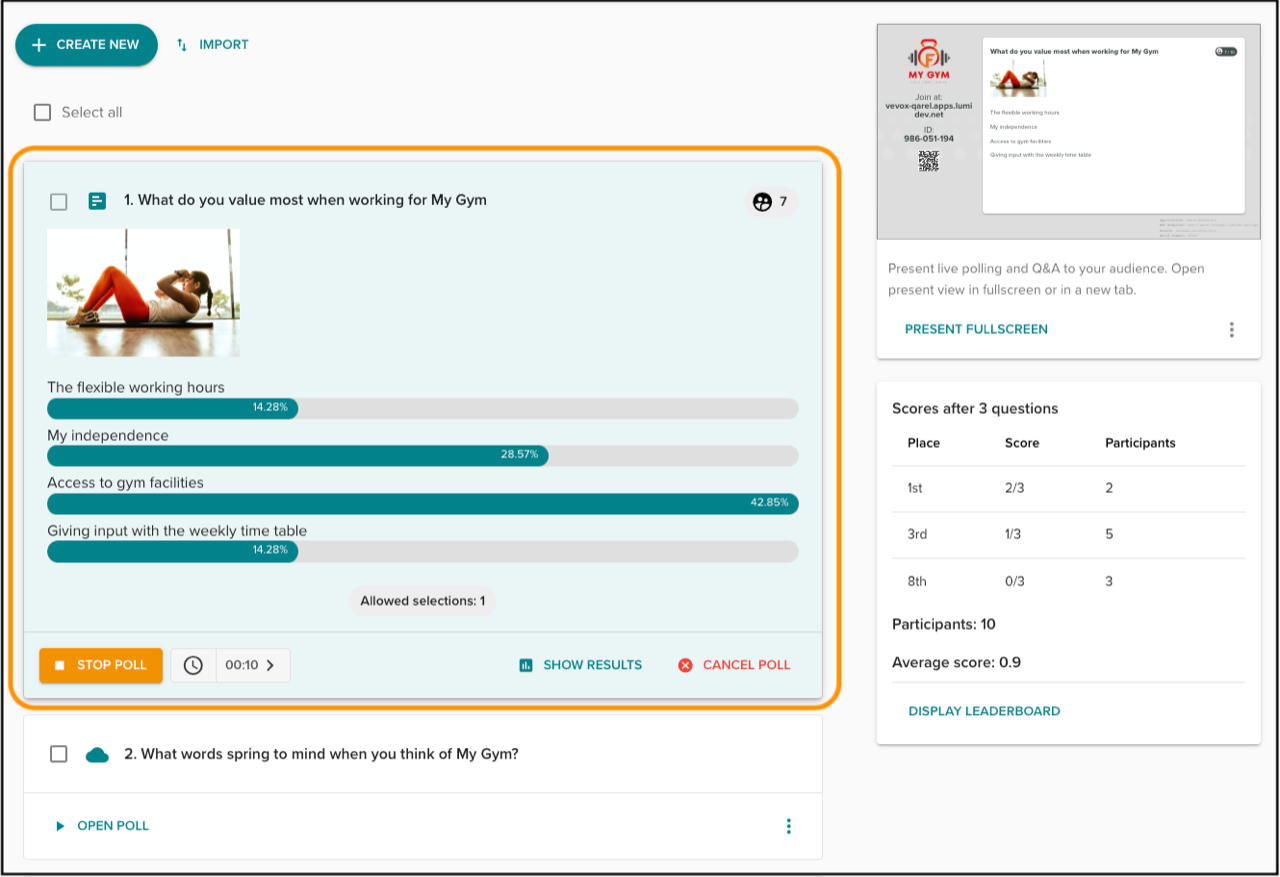The image size is (1280, 877).
Task: Click the red X icon beside CANCEL POLL
Action: click(684, 664)
